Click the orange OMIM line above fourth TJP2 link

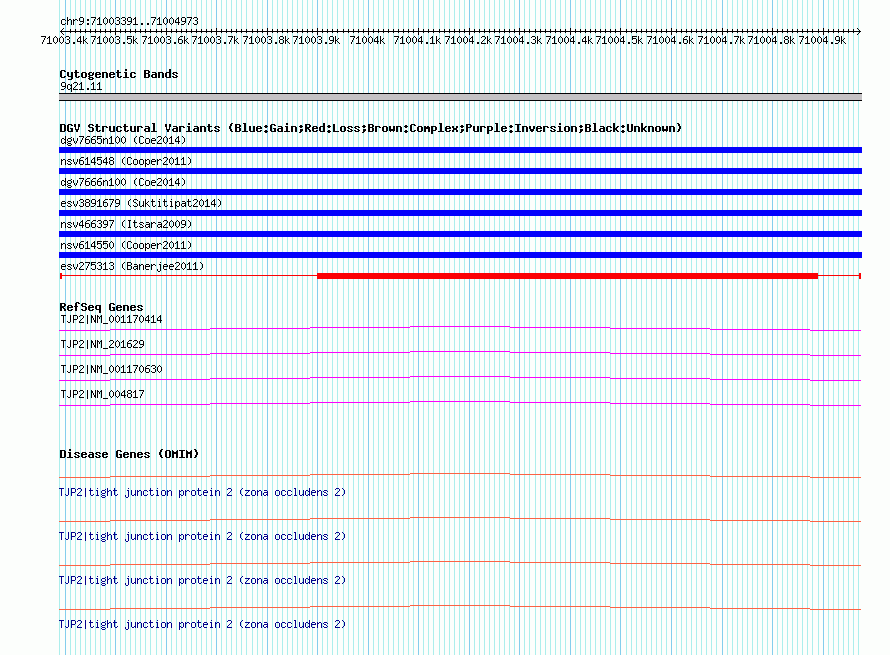[460, 607]
